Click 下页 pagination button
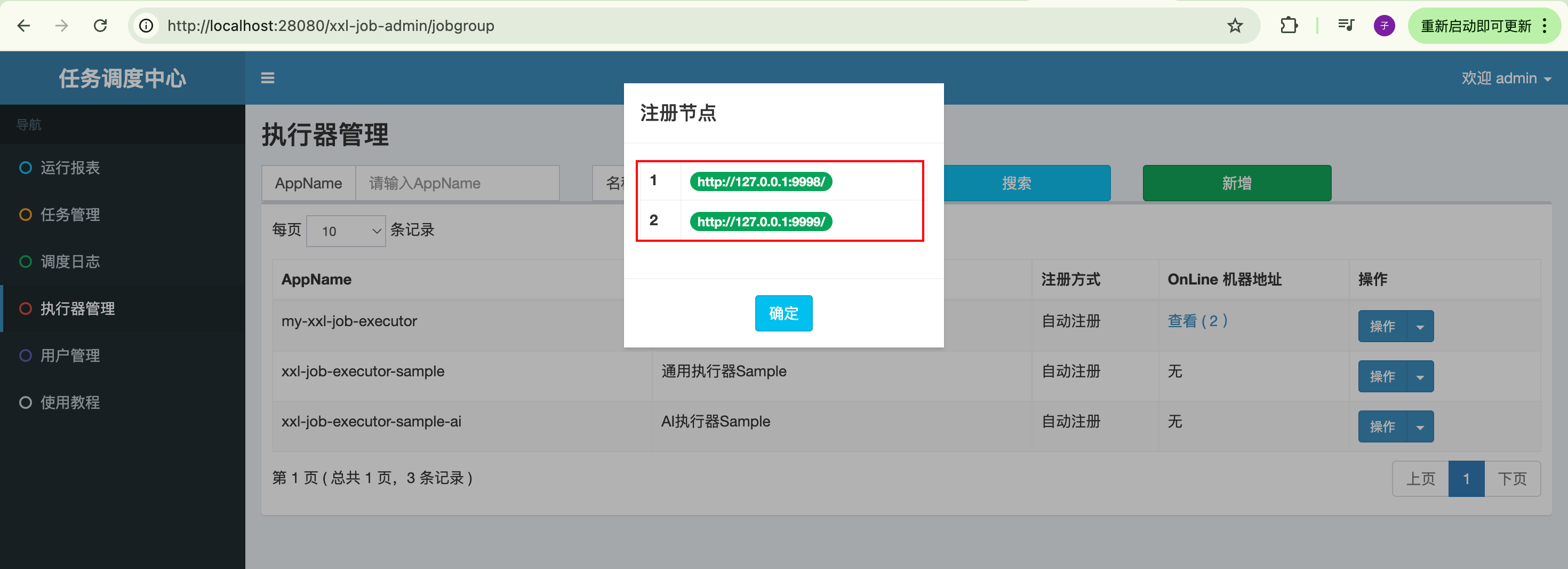The image size is (1568, 569). (x=1513, y=479)
